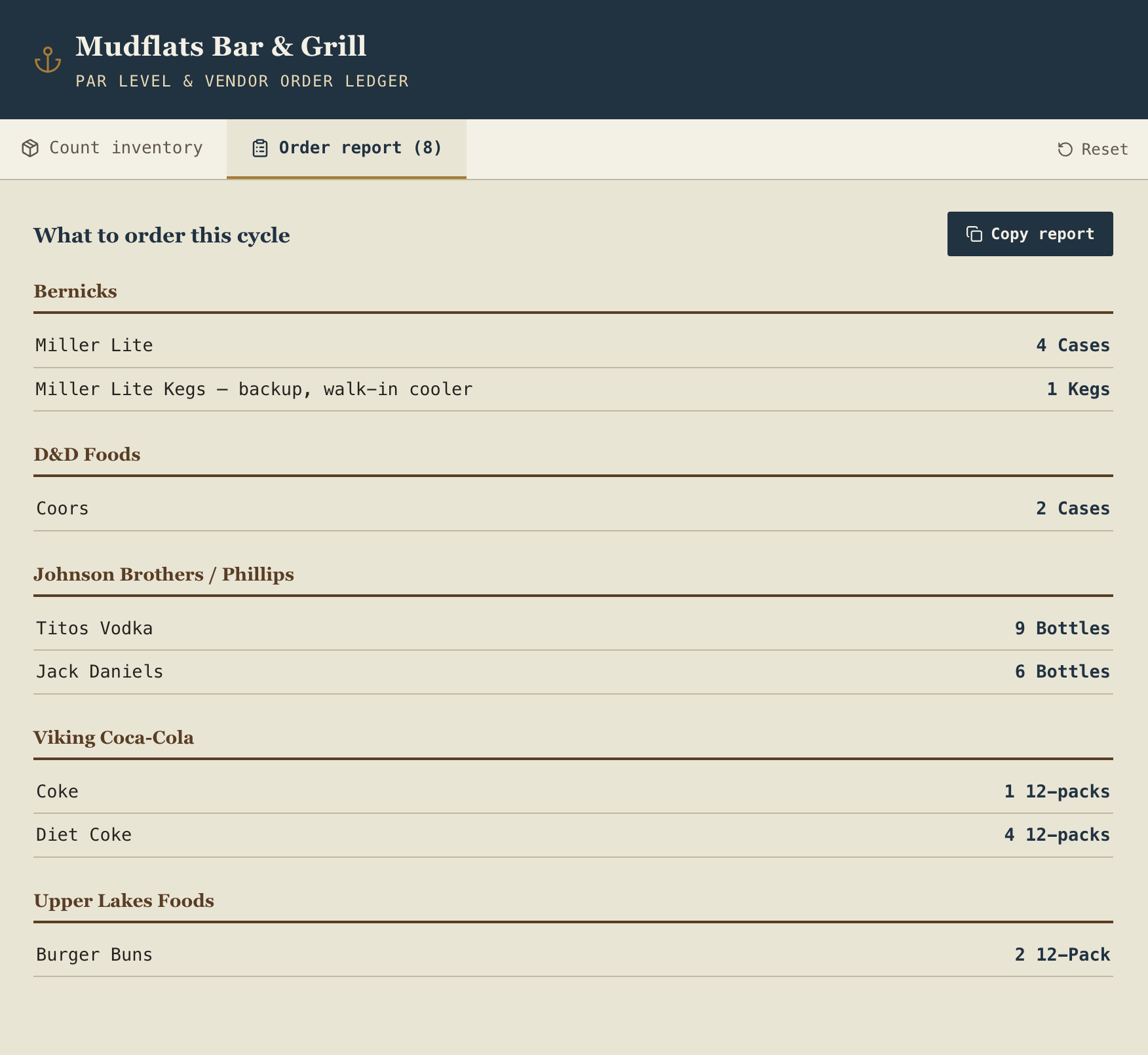Viewport: 1148px width, 1055px height.
Task: Click the Bernicks vendor heading
Action: (75, 291)
